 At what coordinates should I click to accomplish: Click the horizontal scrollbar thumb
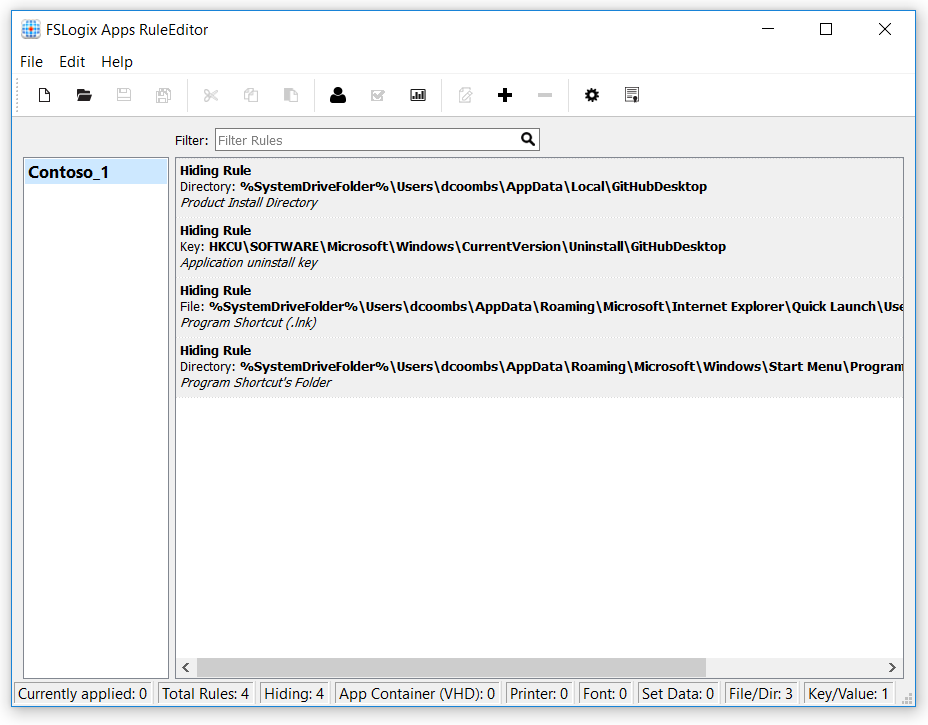coord(451,668)
